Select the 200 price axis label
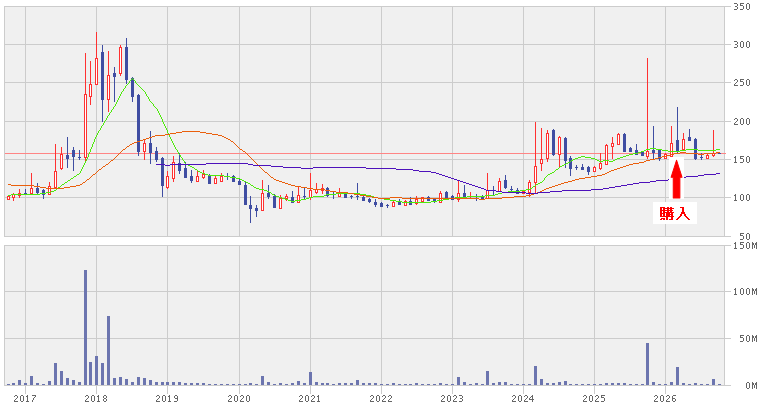Screen dimensions: 762x403 point(743,122)
